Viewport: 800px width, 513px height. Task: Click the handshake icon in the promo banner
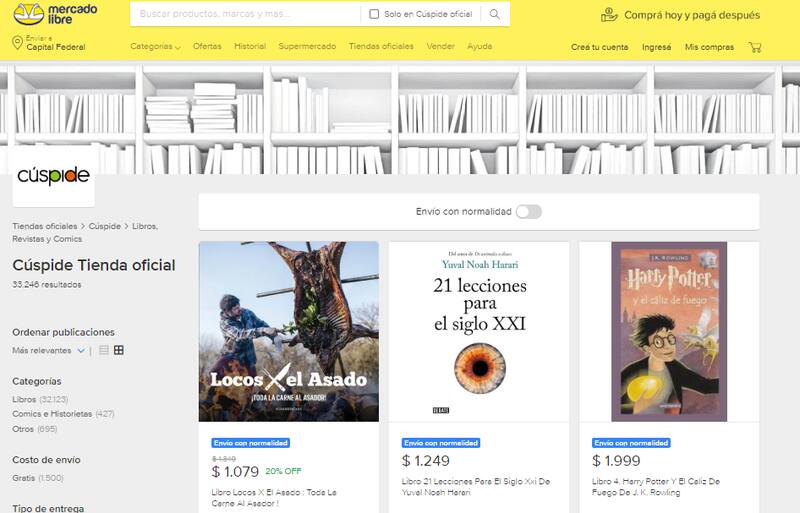(609, 15)
